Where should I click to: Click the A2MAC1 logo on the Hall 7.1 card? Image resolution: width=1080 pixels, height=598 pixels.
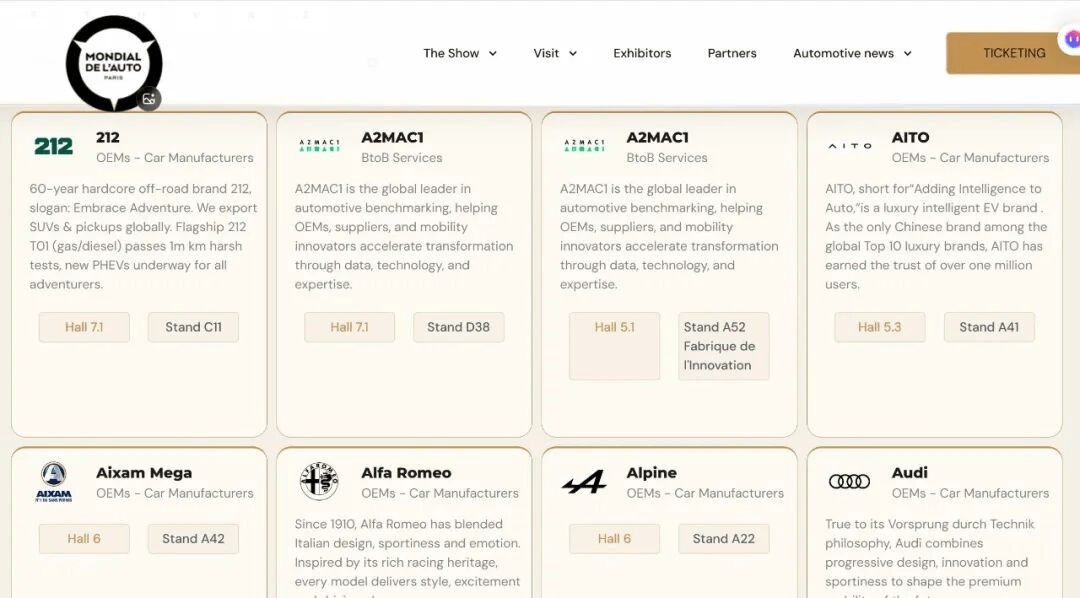pos(319,145)
